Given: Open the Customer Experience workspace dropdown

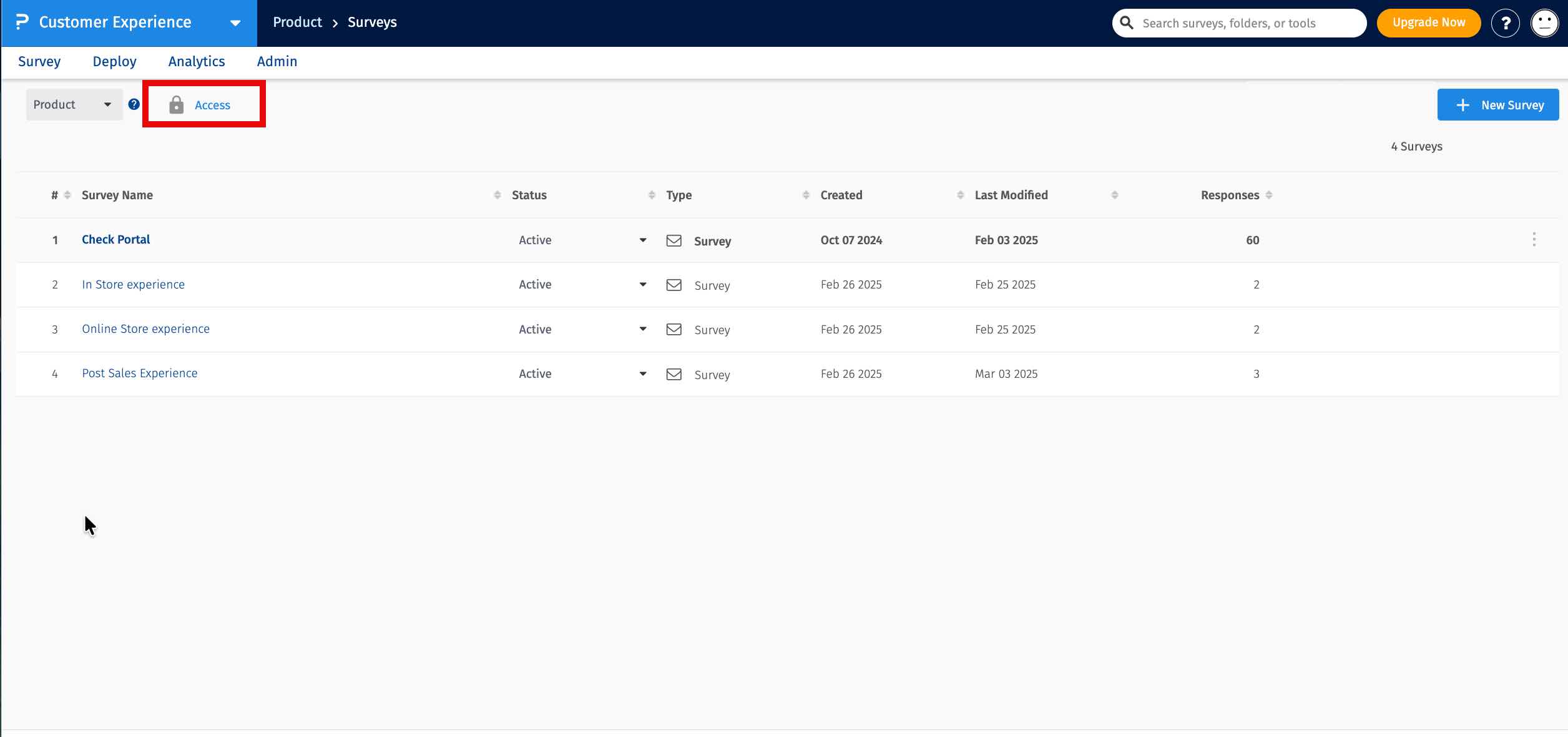Looking at the screenshot, I should coord(235,22).
